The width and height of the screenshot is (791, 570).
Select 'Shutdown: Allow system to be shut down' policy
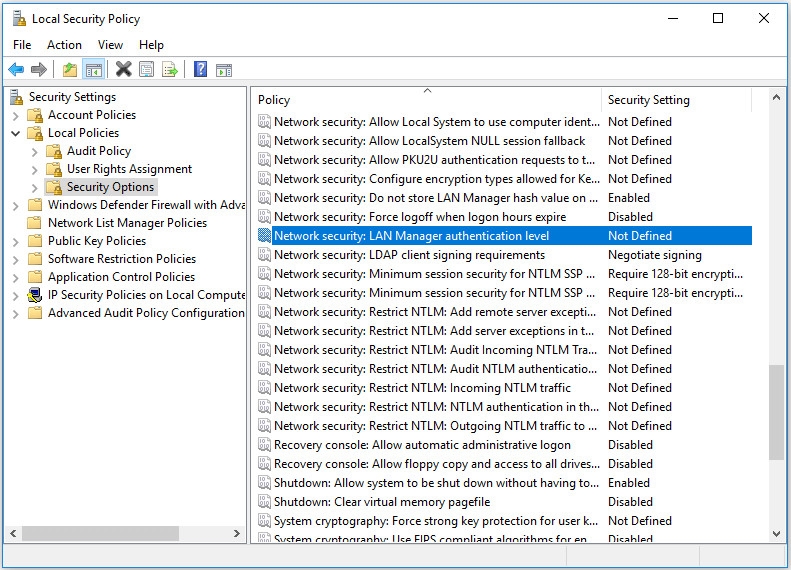point(504,483)
